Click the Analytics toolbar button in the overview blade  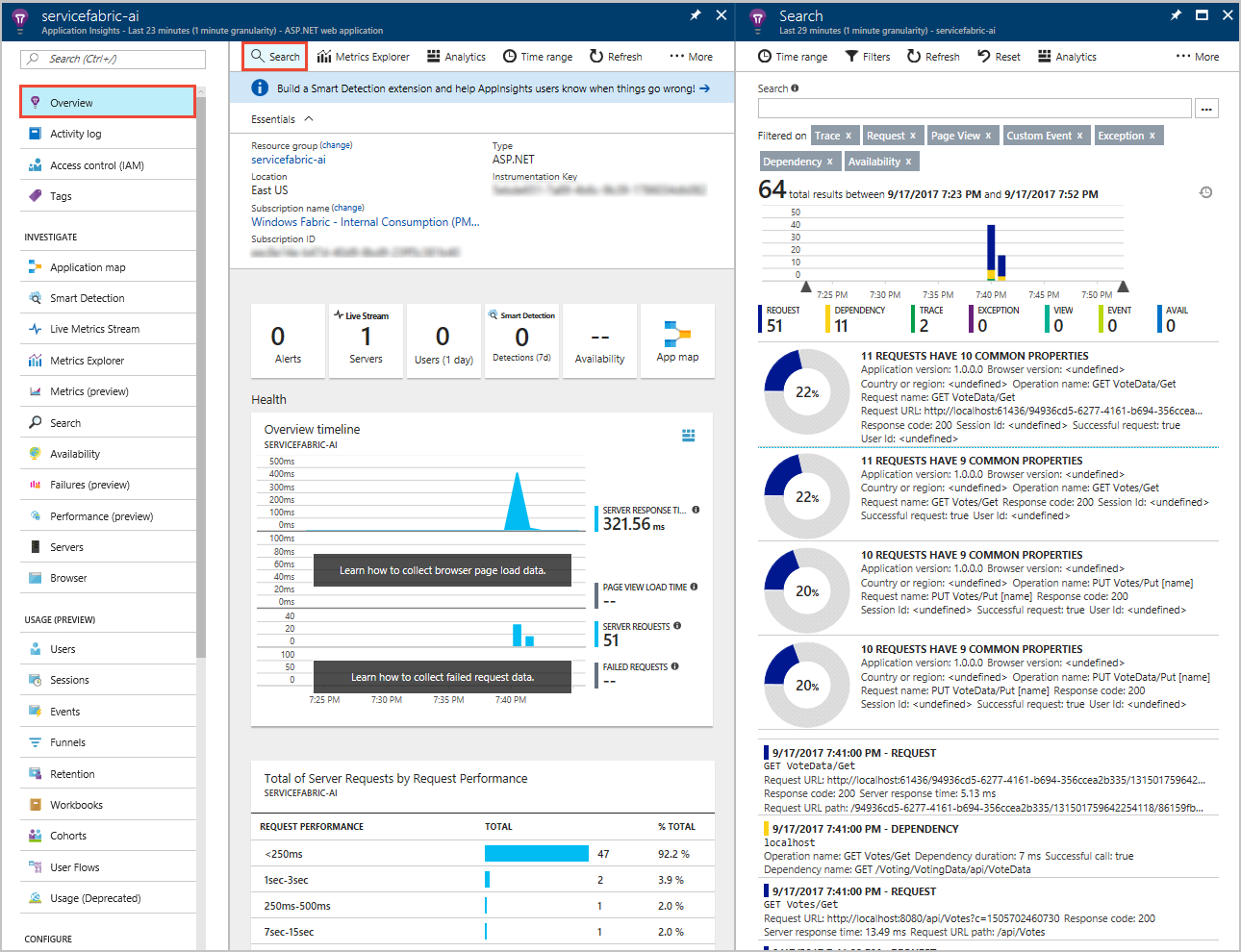pos(456,57)
